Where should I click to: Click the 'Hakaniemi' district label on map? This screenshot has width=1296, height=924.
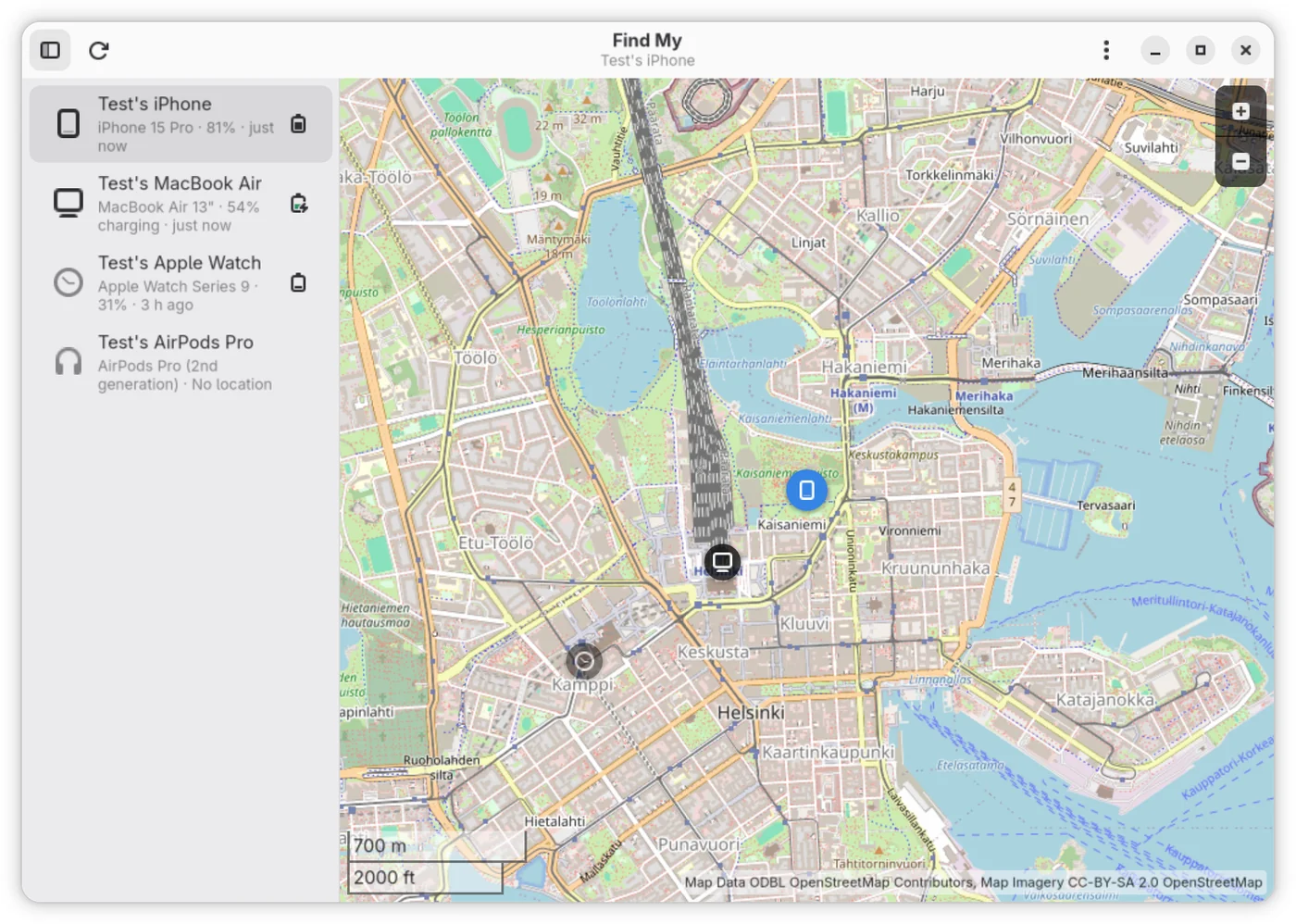pos(865,368)
